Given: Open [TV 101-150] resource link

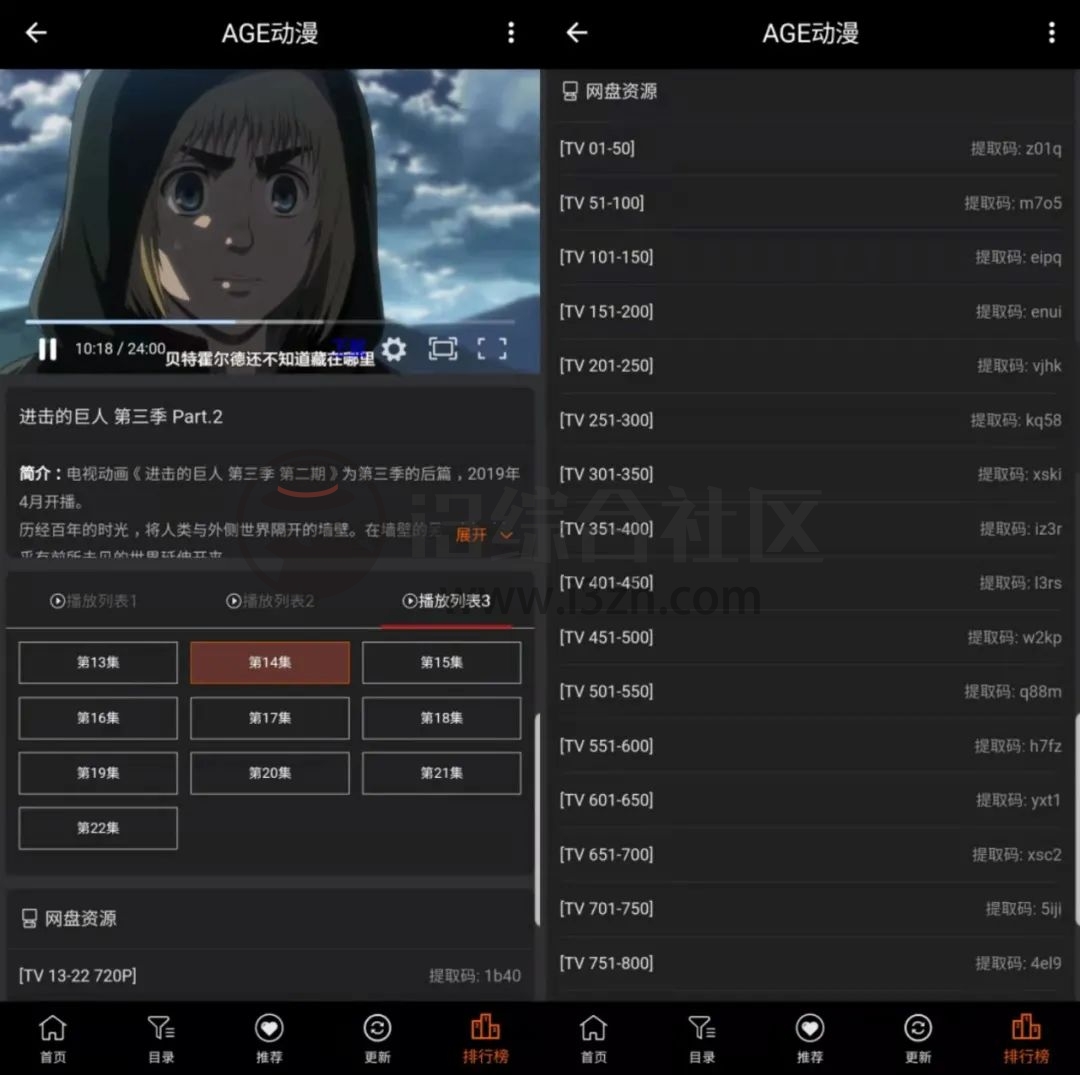Looking at the screenshot, I should click(606, 257).
